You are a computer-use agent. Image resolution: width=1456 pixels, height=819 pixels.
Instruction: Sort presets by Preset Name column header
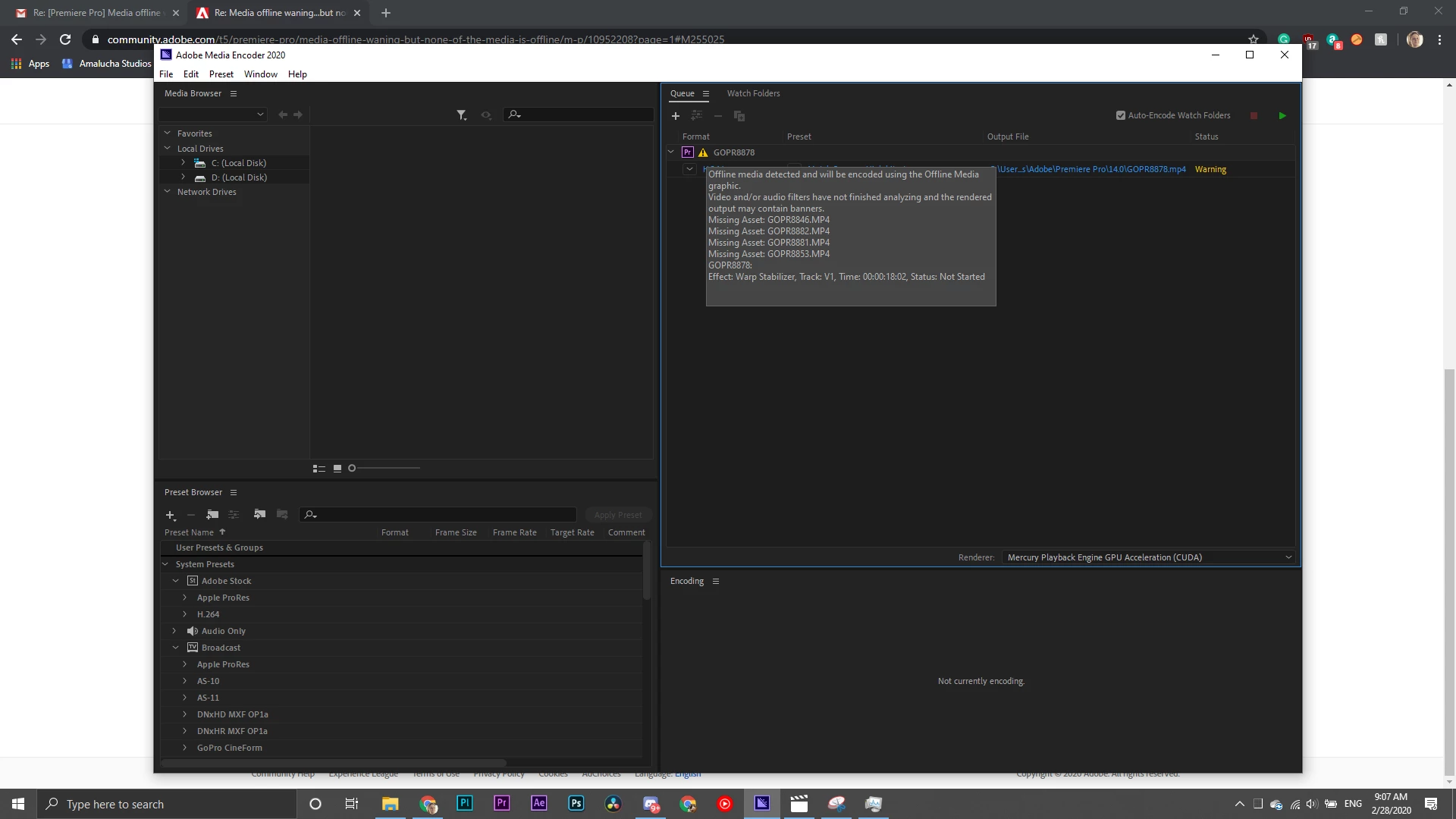tap(190, 532)
